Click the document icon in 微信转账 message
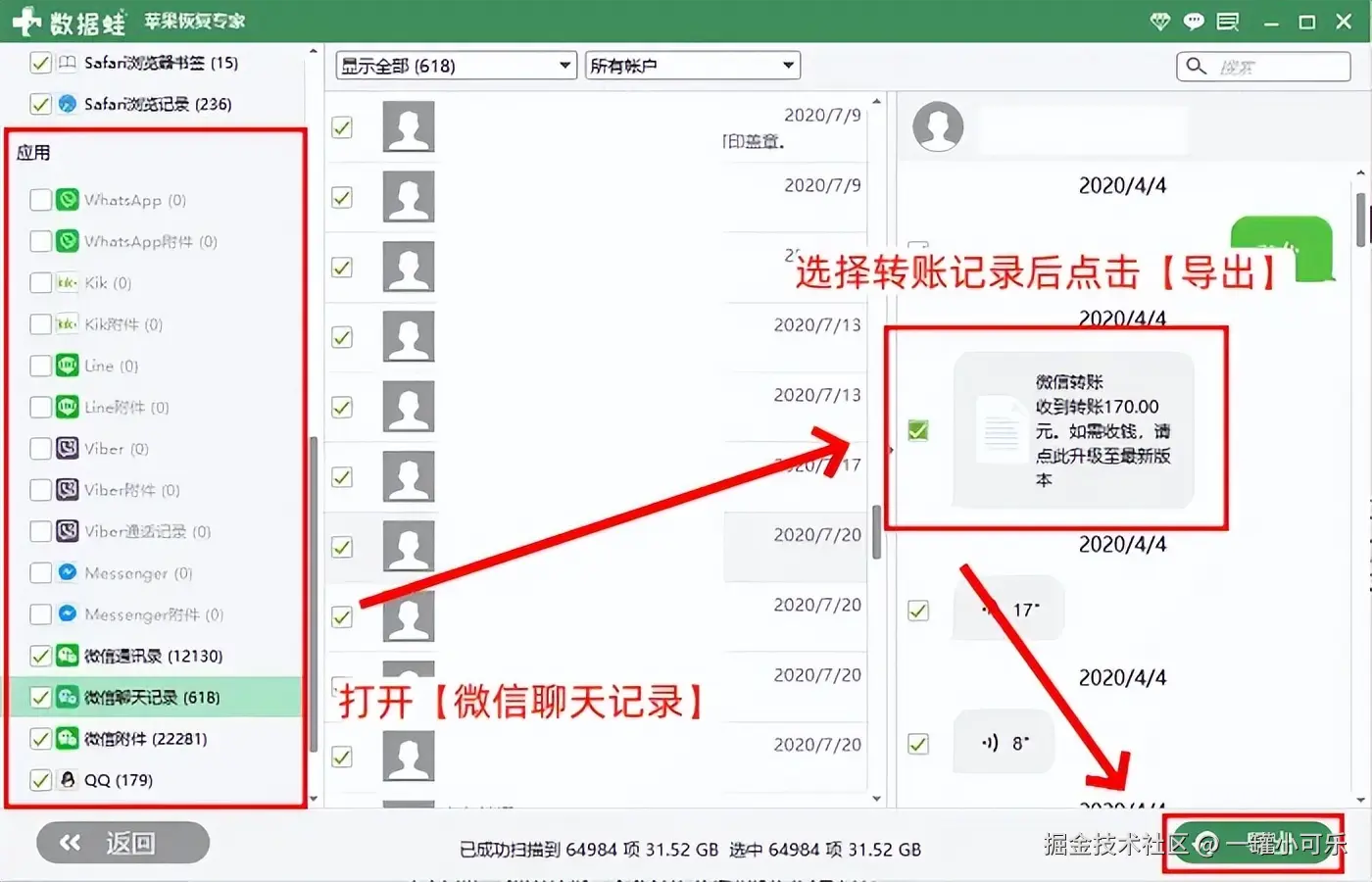The image size is (1372, 882). [1001, 428]
